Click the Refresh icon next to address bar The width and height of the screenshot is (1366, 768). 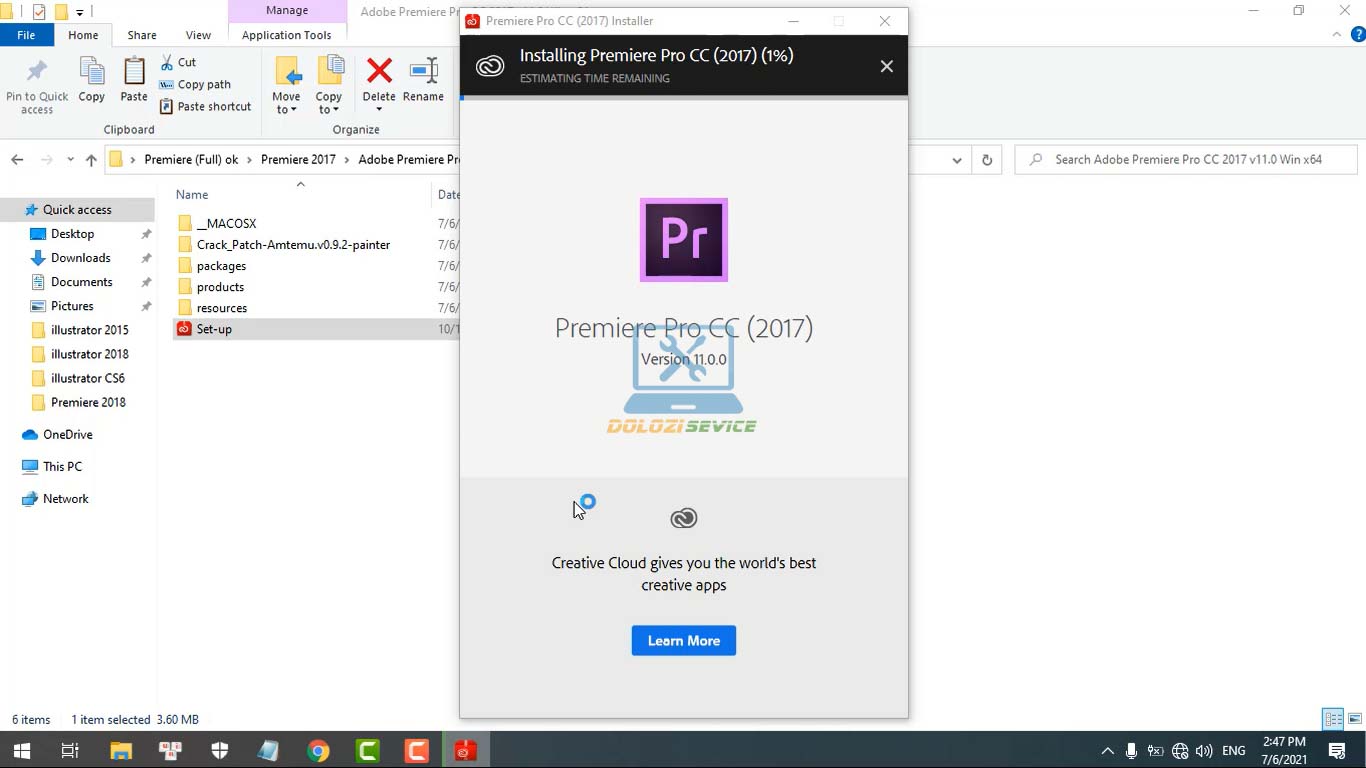(987, 159)
